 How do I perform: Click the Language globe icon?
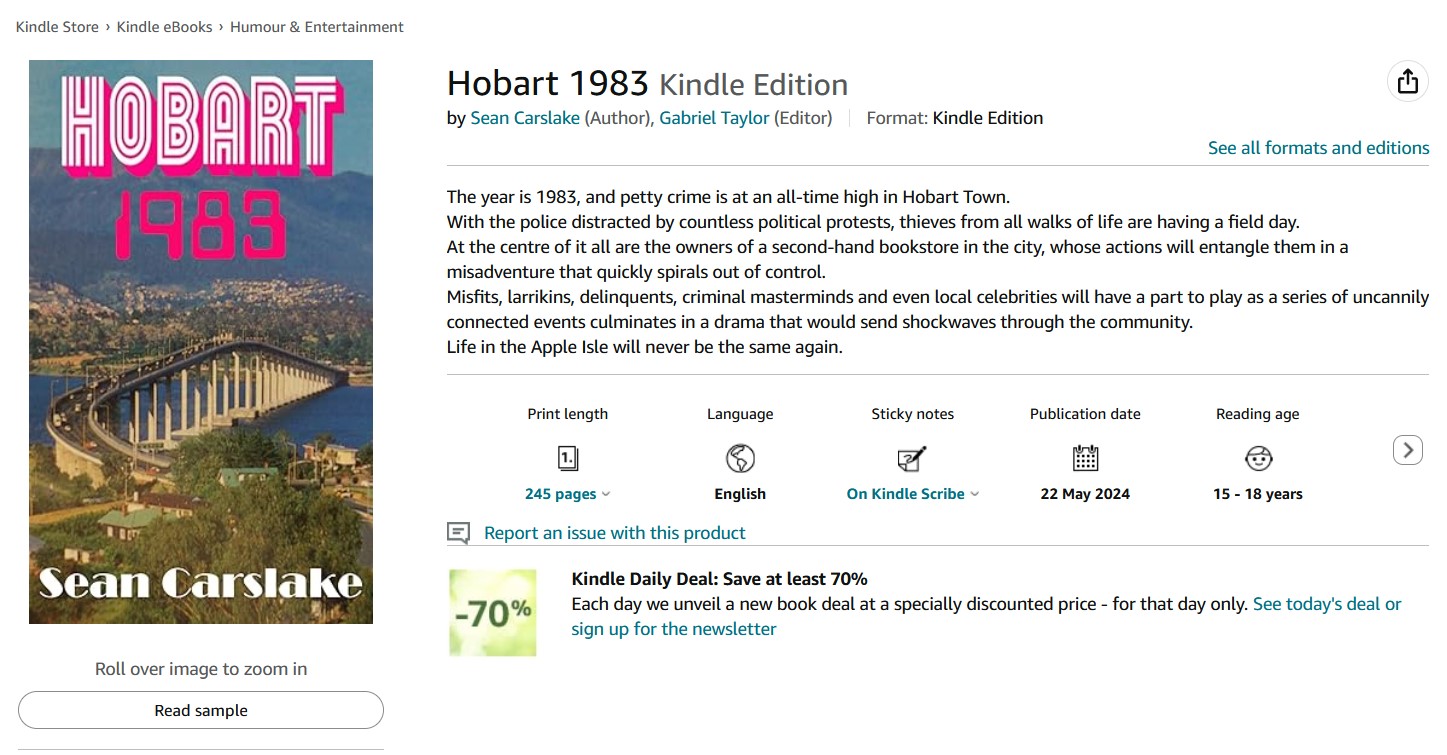coord(739,458)
